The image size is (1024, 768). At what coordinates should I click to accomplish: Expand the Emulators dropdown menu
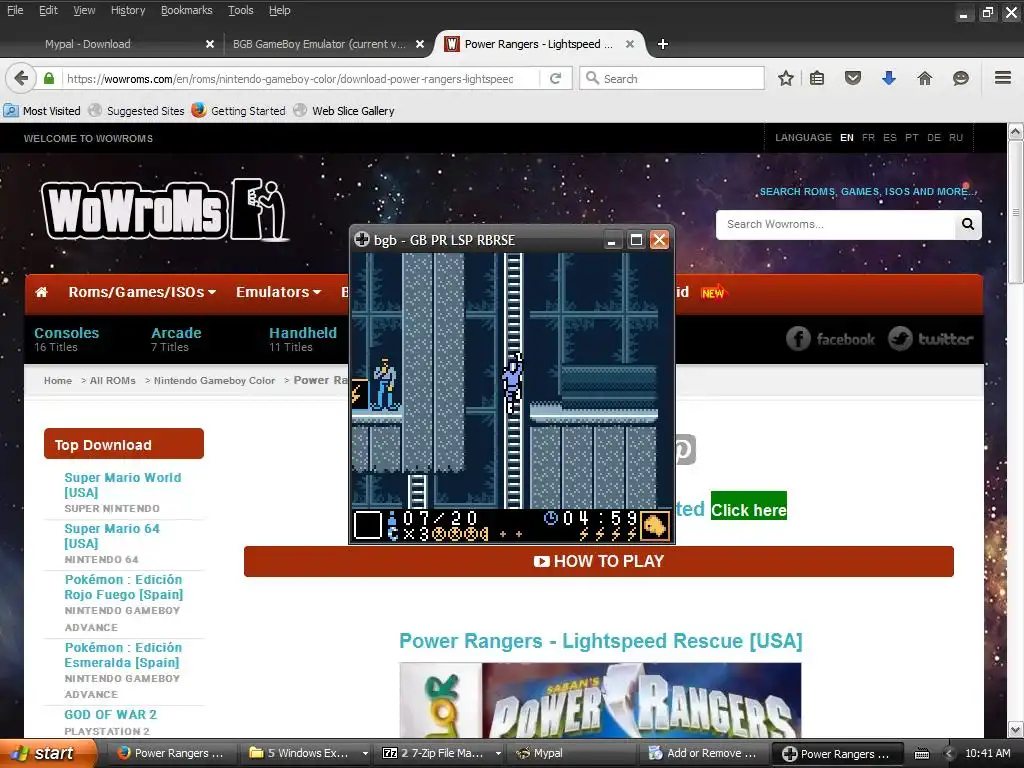[x=278, y=292]
